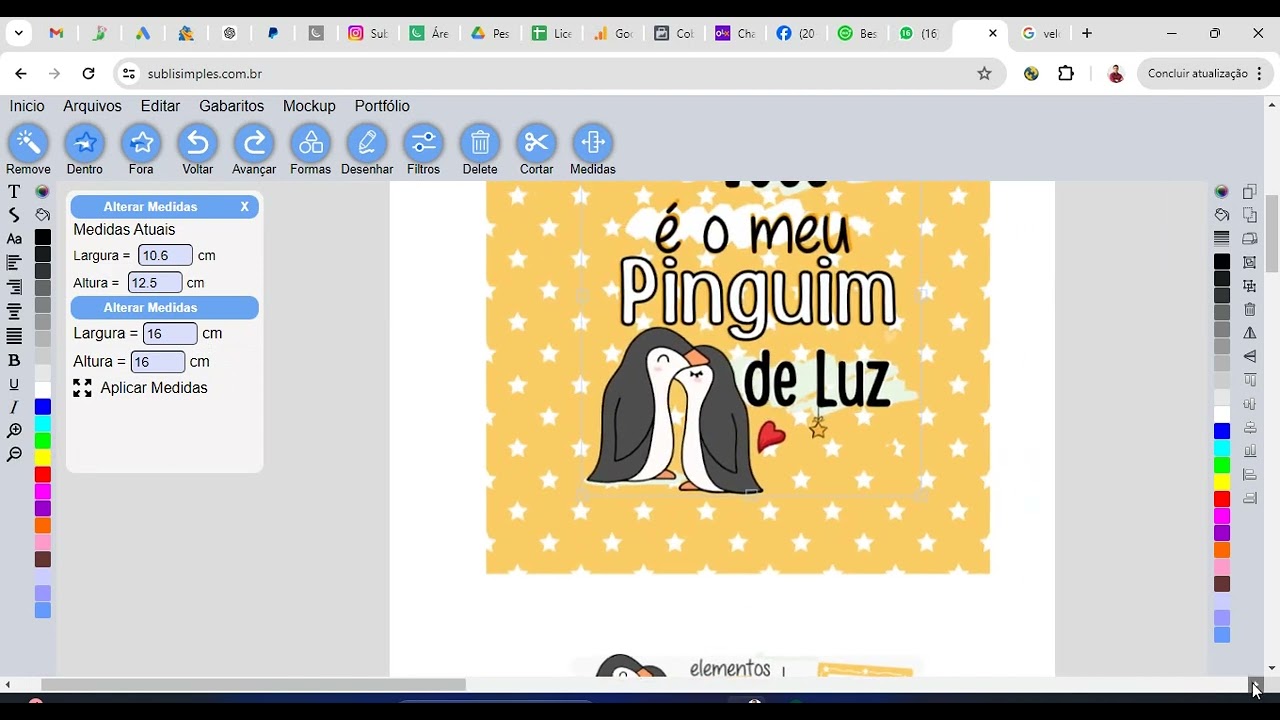Click the lower Alterar Medidas header
The height and width of the screenshot is (720, 1280).
164,308
